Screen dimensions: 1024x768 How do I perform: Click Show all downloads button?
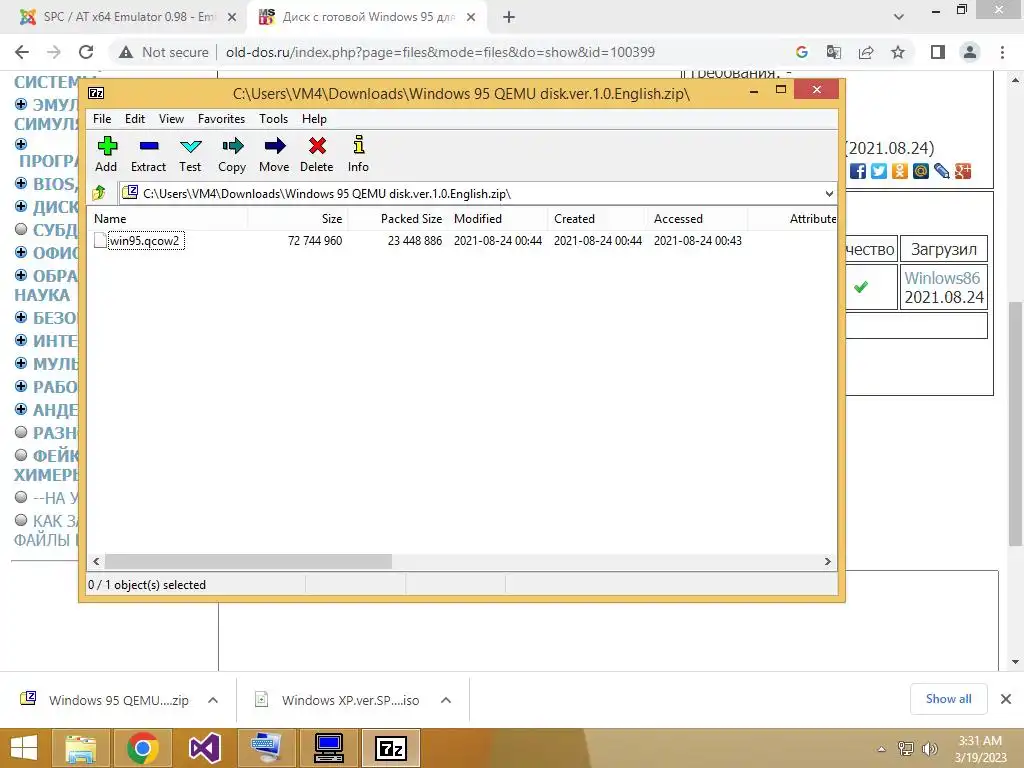(948, 699)
